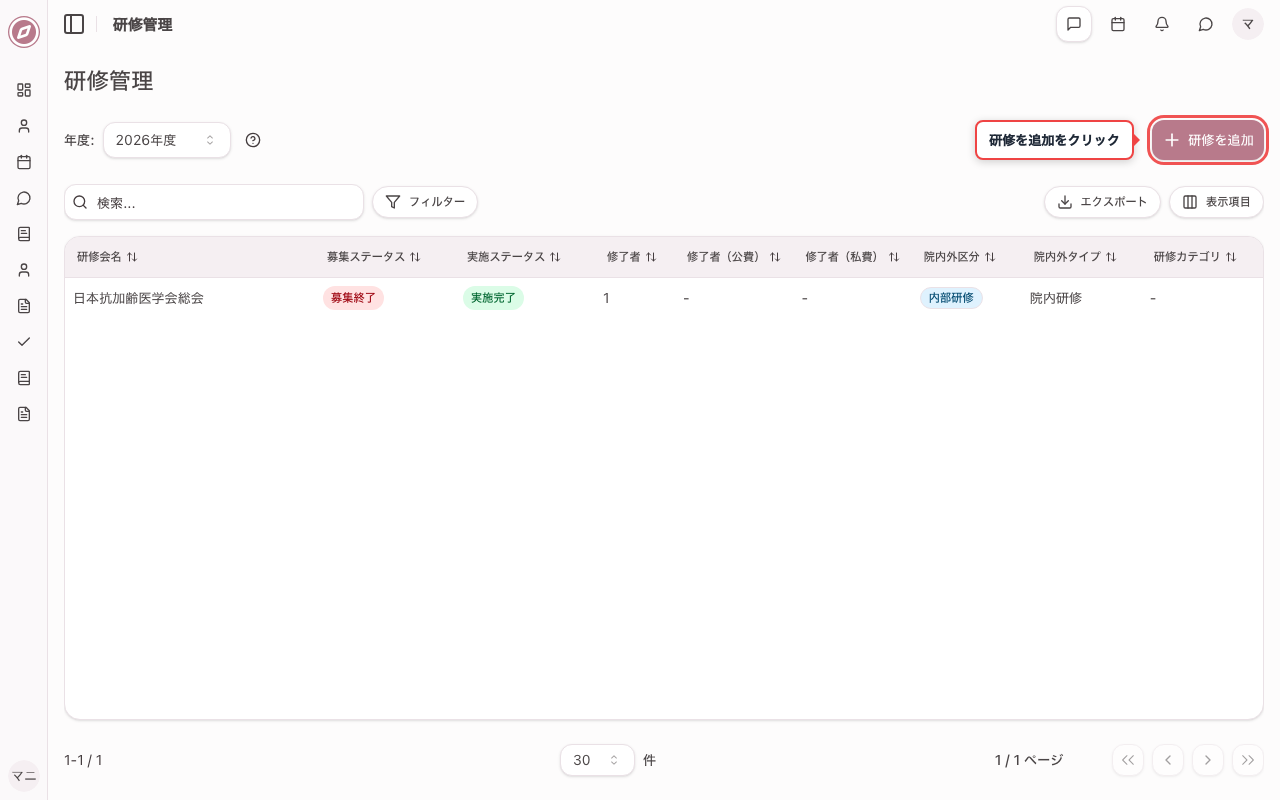Open the 30 items-per-page dropdown

click(x=597, y=760)
